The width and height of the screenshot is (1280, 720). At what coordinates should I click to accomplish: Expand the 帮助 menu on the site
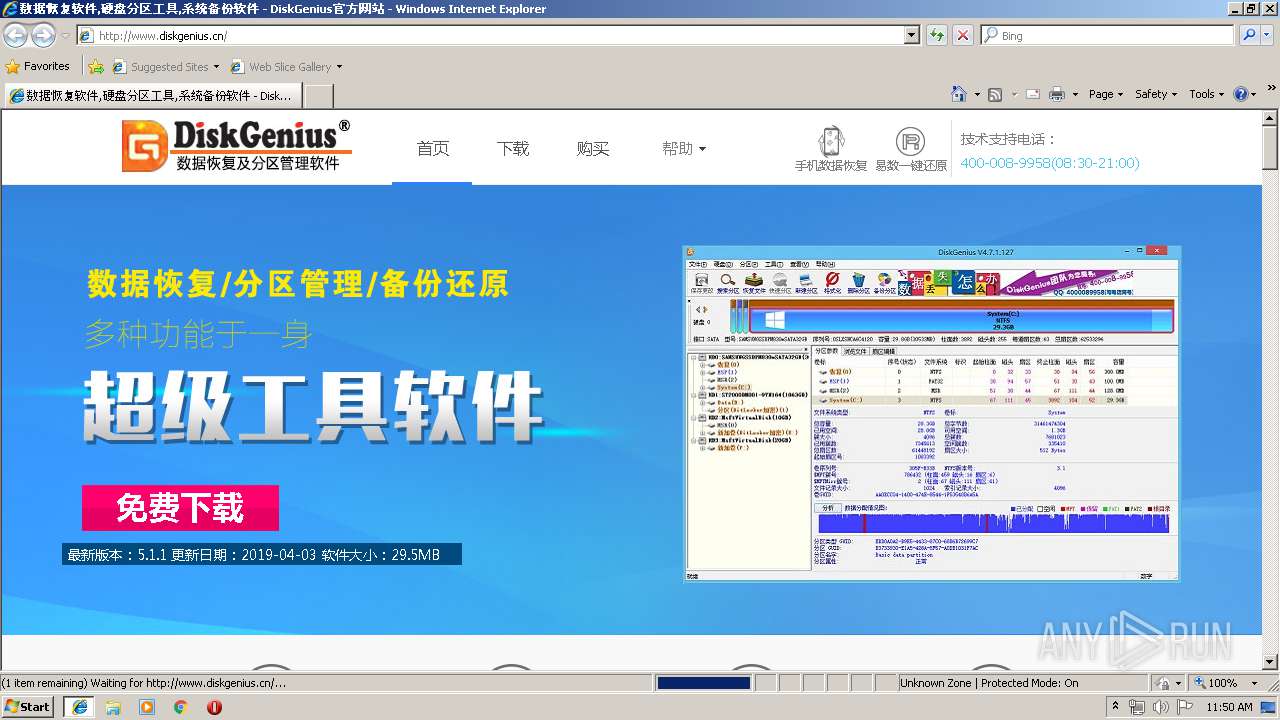(684, 148)
